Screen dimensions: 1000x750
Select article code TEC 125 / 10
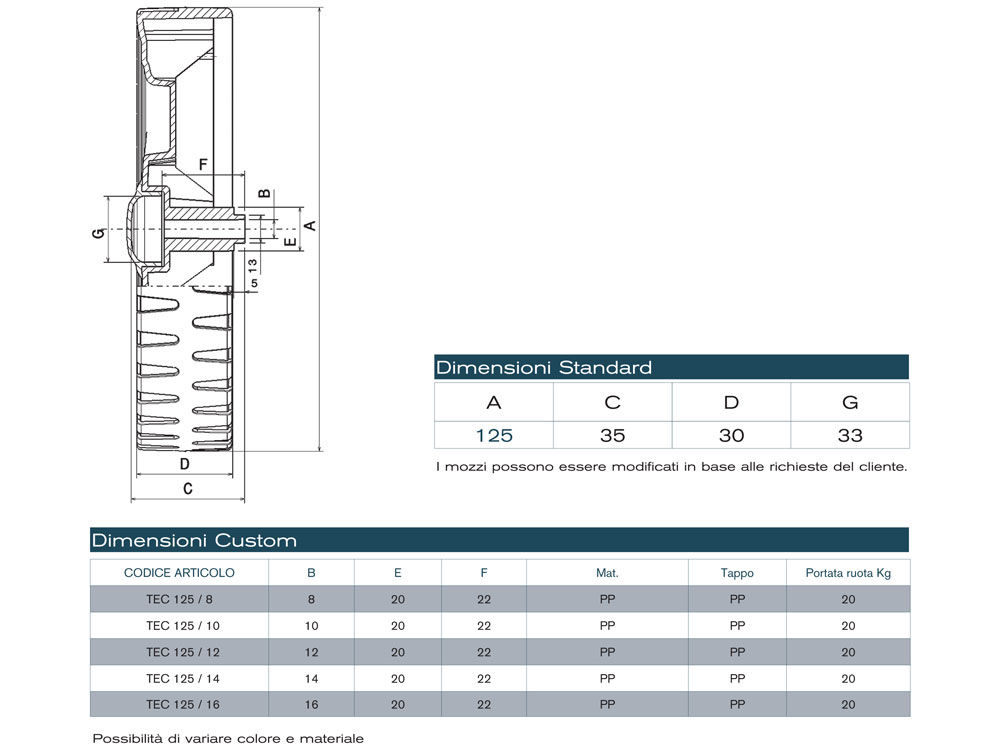pos(179,626)
